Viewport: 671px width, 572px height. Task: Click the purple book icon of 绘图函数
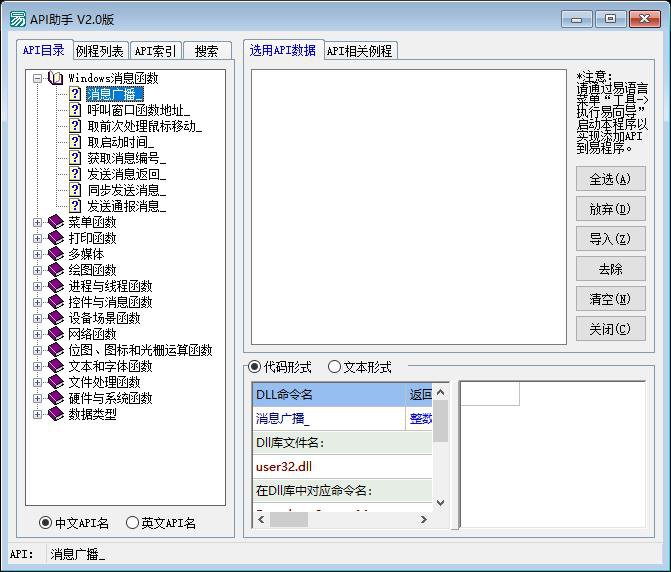click(56, 270)
